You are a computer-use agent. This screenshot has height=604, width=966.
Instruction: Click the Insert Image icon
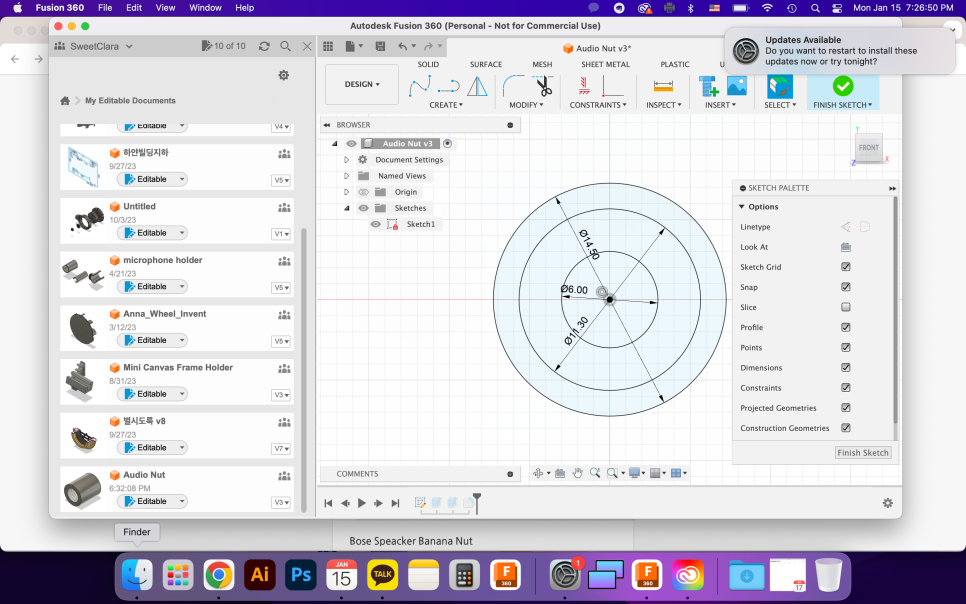click(737, 86)
